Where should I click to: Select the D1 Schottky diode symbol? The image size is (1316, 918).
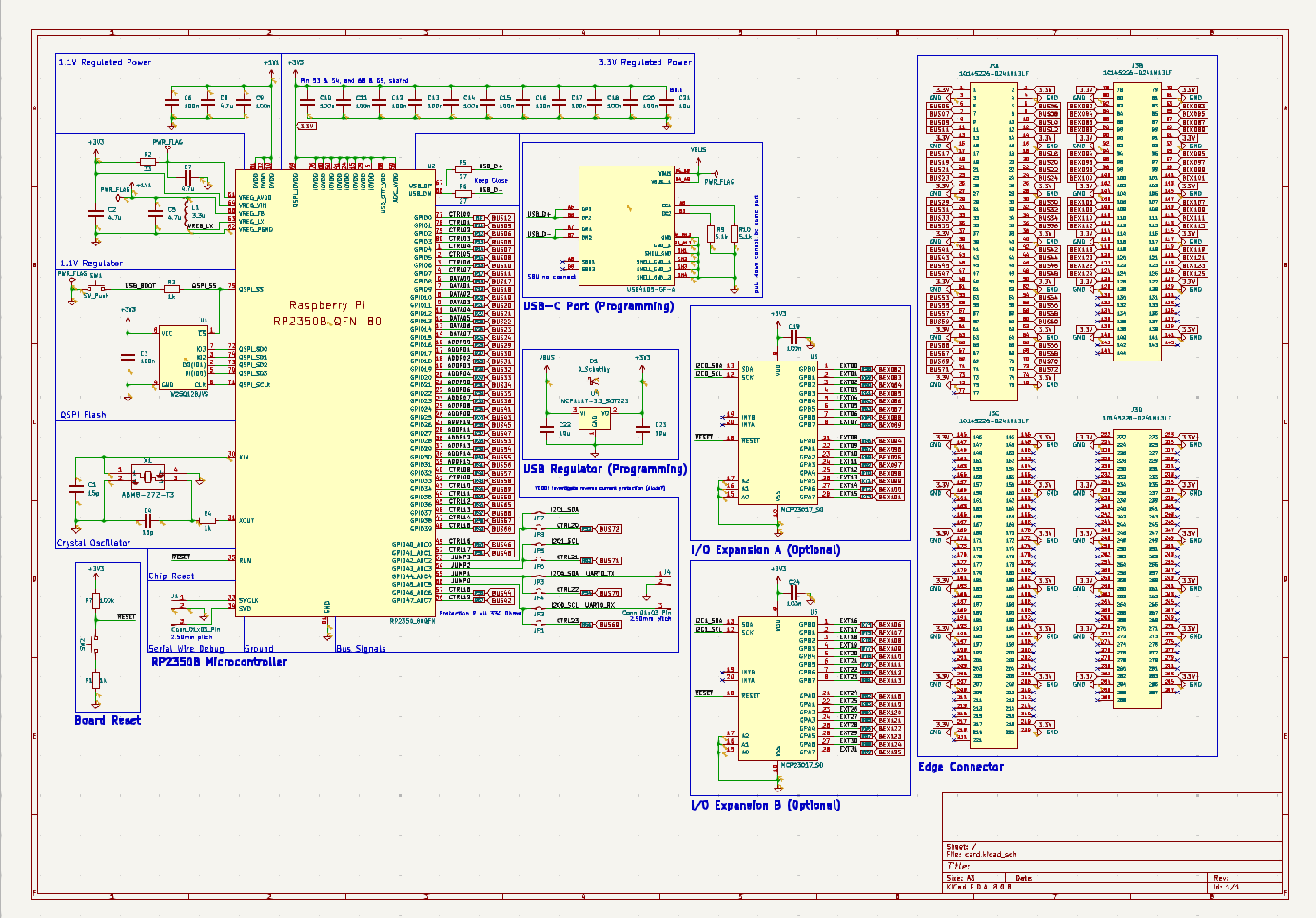click(x=595, y=381)
